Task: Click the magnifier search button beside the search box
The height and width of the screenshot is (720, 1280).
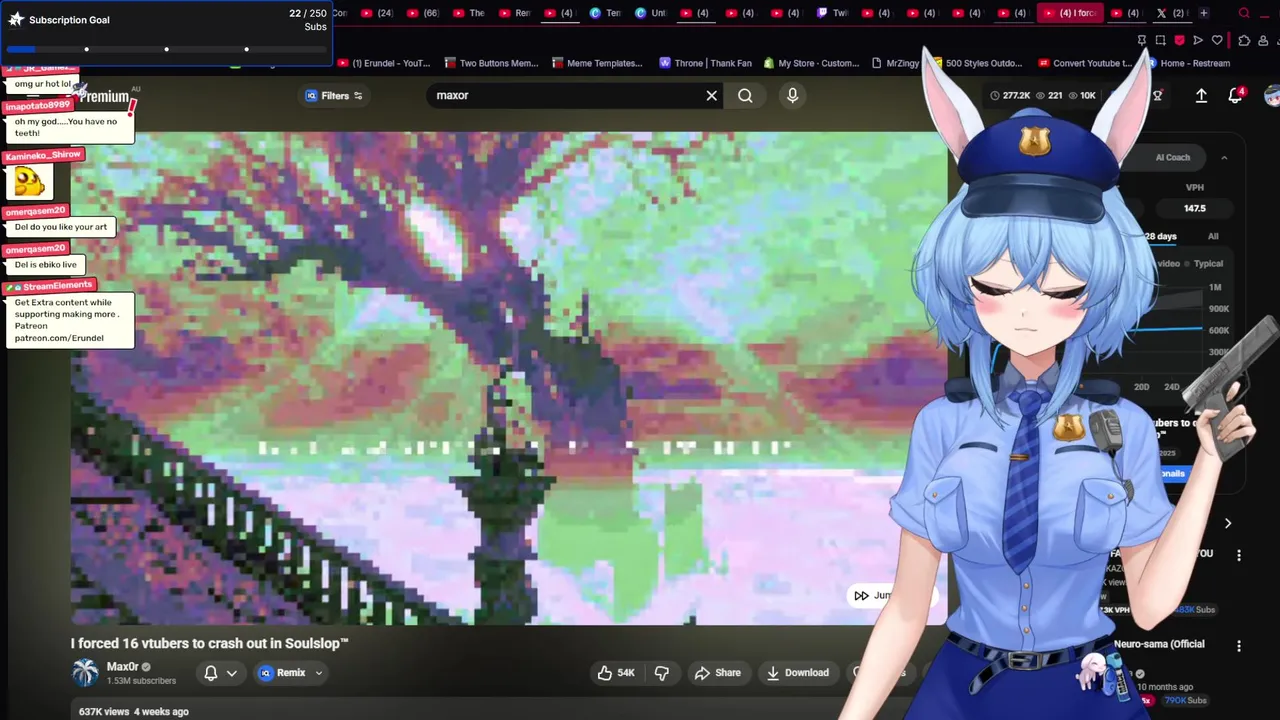Action: (x=745, y=96)
